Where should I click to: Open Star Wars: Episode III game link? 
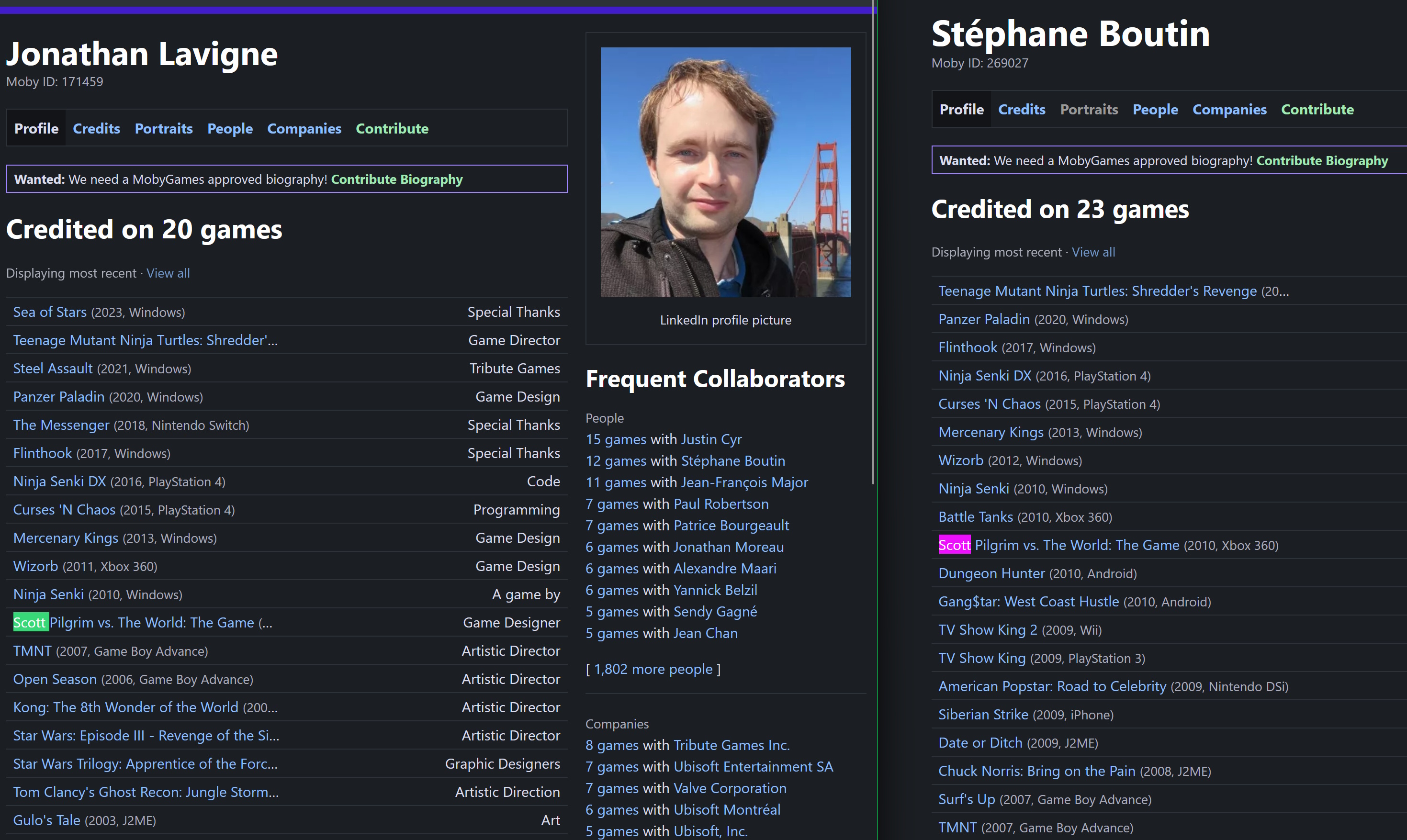coord(146,736)
